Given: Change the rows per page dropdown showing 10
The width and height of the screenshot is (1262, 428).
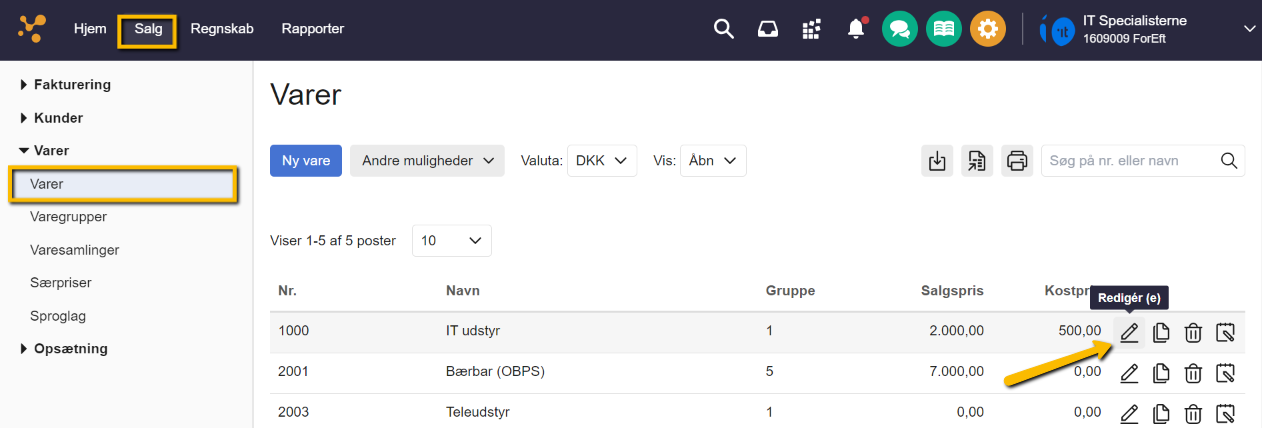Looking at the screenshot, I should 451,240.
